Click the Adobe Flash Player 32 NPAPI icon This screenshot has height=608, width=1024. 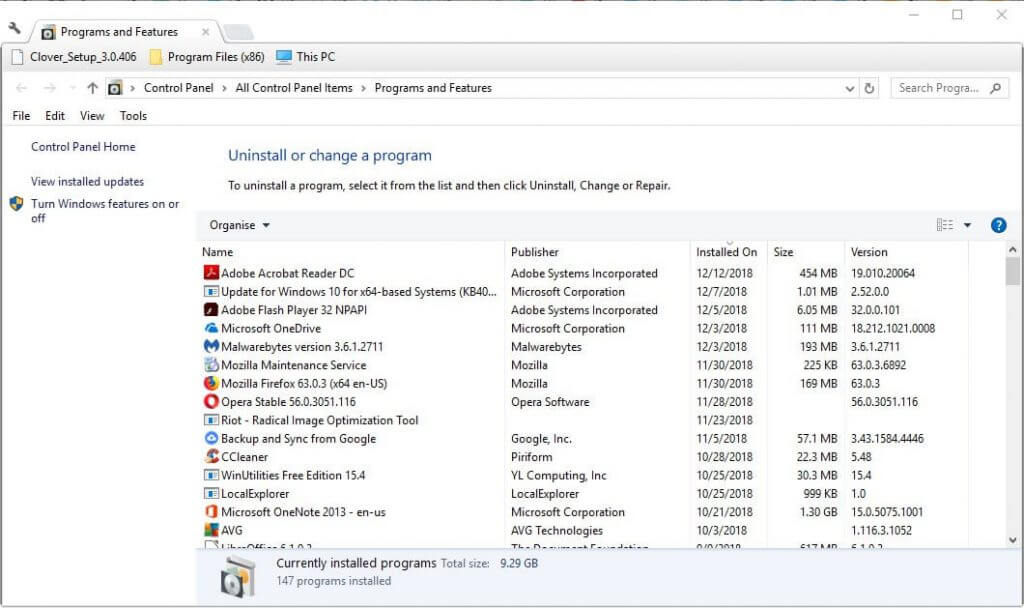(x=211, y=310)
